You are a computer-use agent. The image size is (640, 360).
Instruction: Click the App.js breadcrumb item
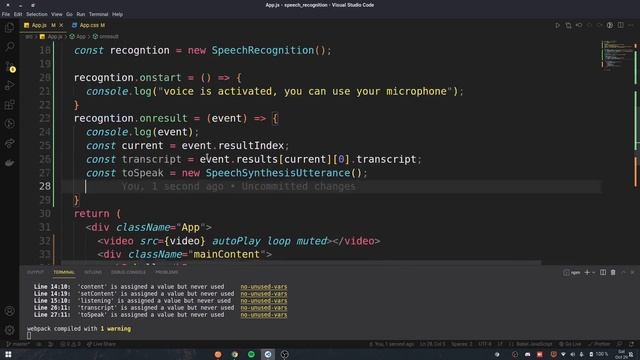point(51,37)
